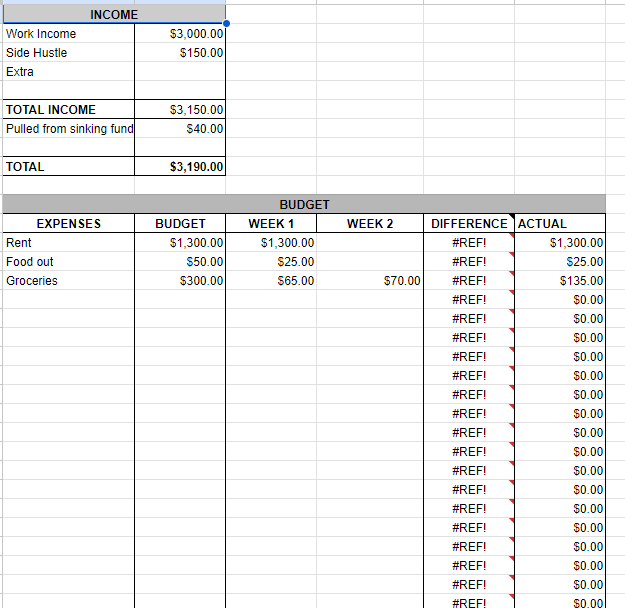The height and width of the screenshot is (608, 625).
Task: Click the #REF! error in Food out row
Action: (x=469, y=262)
